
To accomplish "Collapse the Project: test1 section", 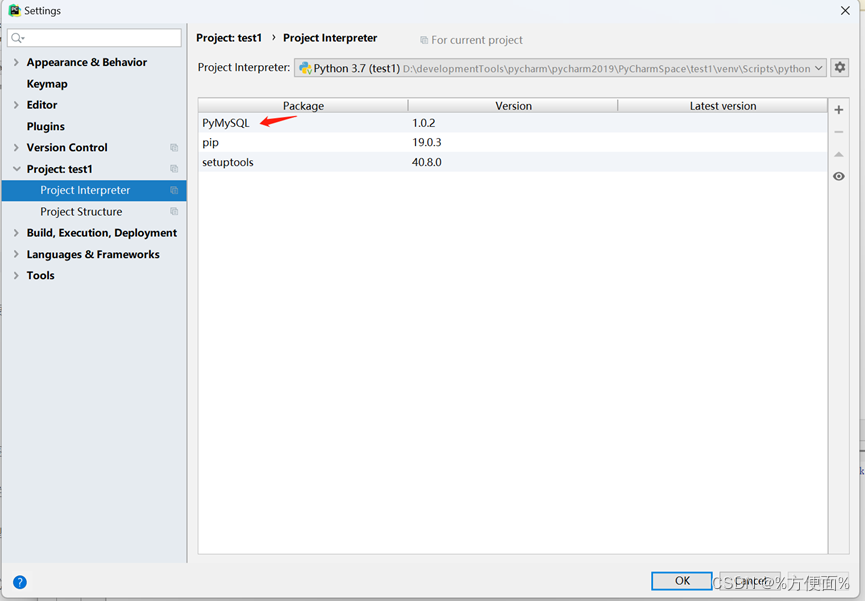I will click(x=16, y=169).
